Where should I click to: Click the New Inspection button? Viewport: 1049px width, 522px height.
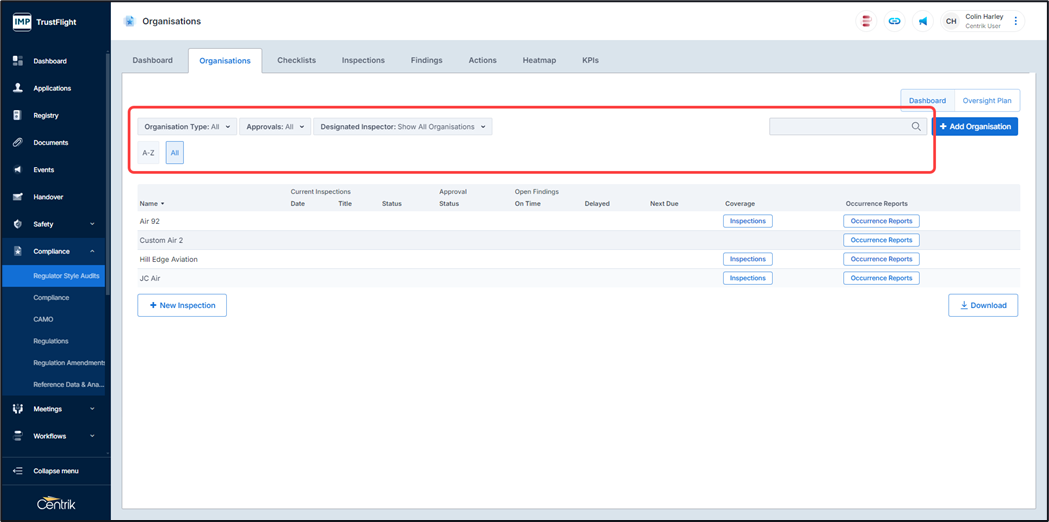(x=182, y=305)
